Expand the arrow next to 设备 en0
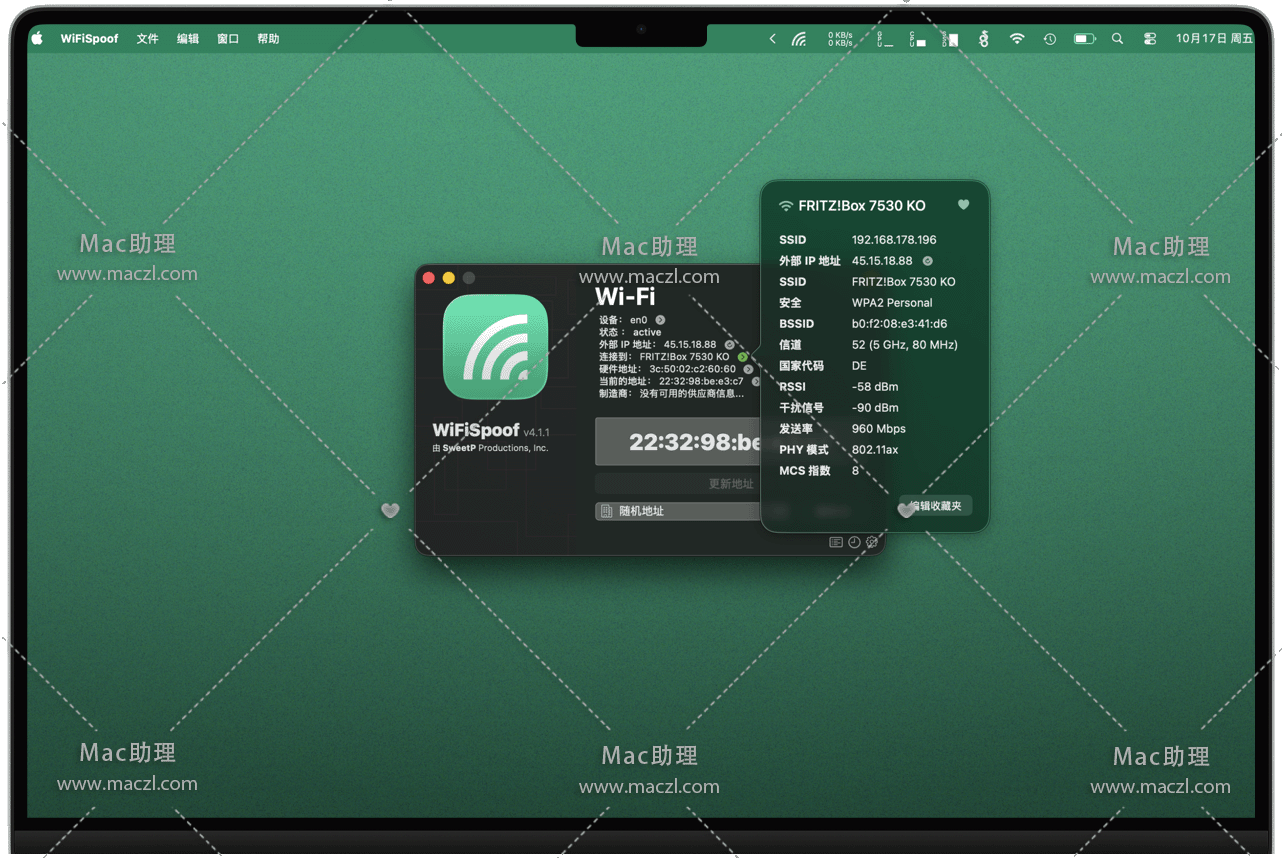This screenshot has height=858, width=1282. coord(660,320)
